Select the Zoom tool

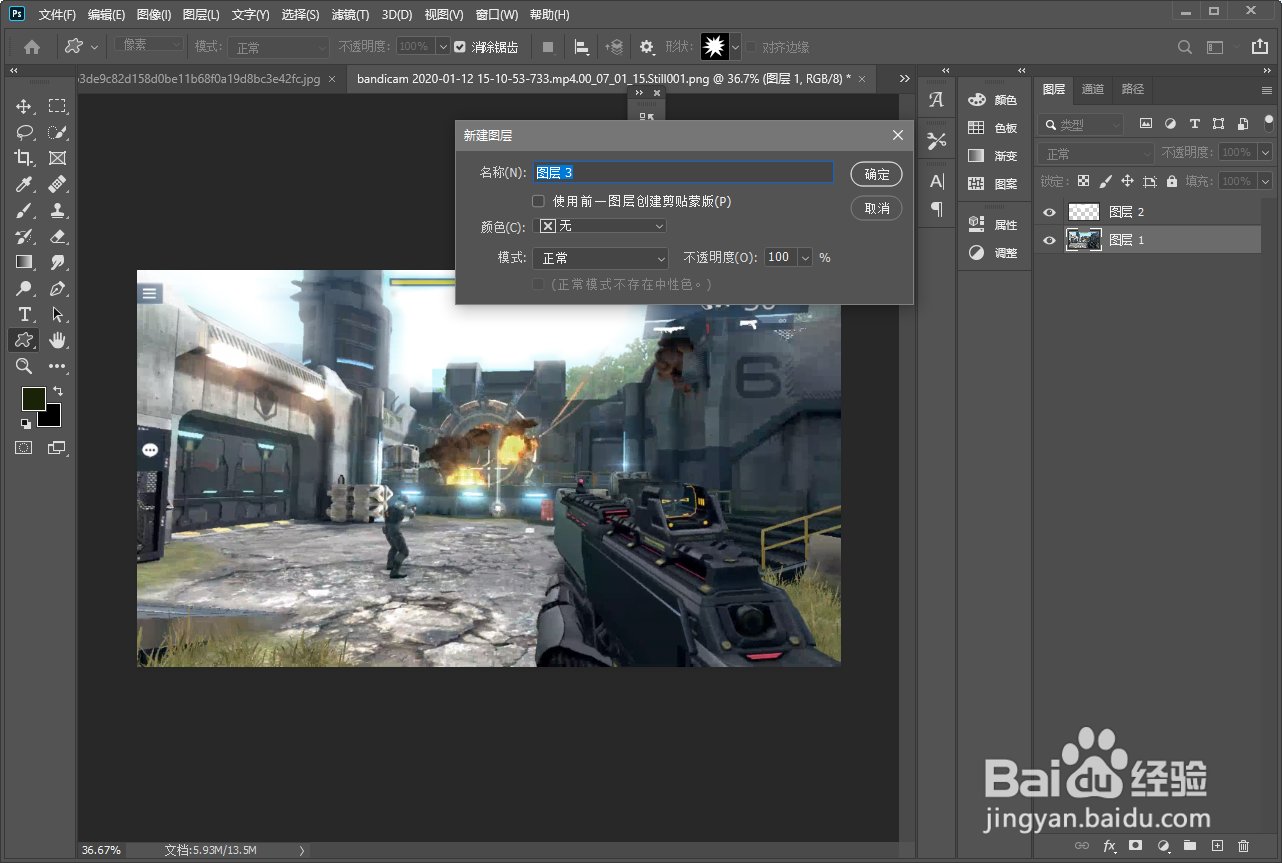pyautogui.click(x=24, y=366)
